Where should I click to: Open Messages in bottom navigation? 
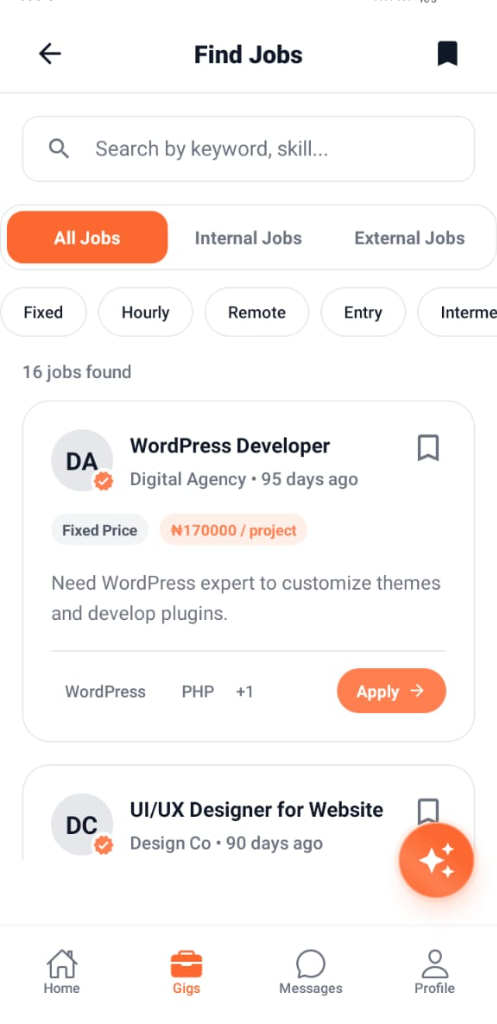coord(311,972)
